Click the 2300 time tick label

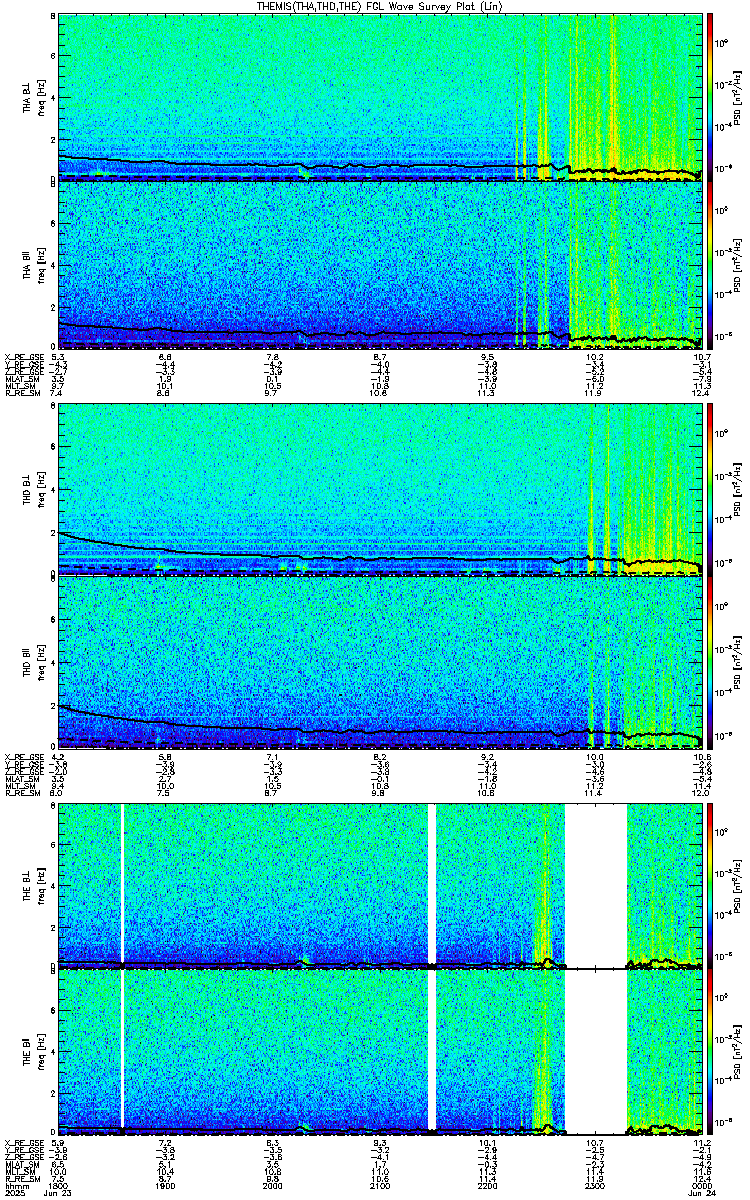(595, 1185)
